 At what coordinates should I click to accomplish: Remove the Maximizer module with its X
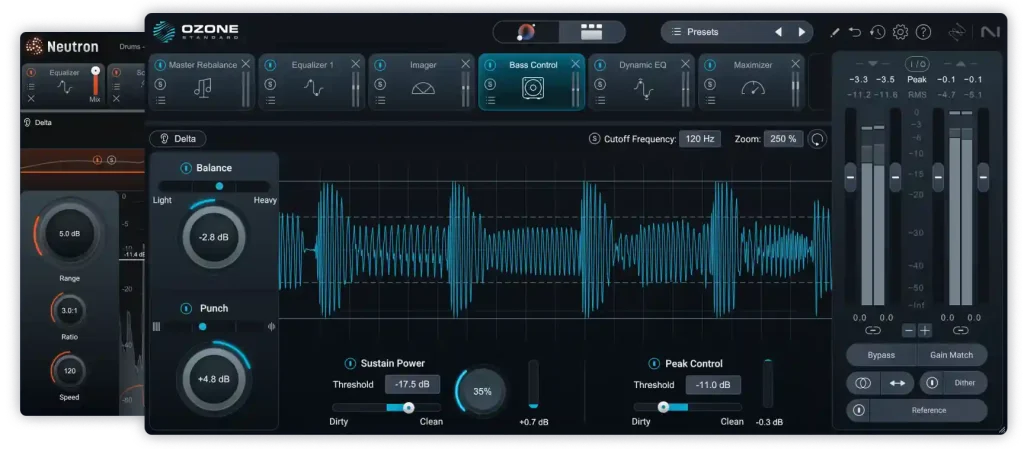click(x=795, y=64)
